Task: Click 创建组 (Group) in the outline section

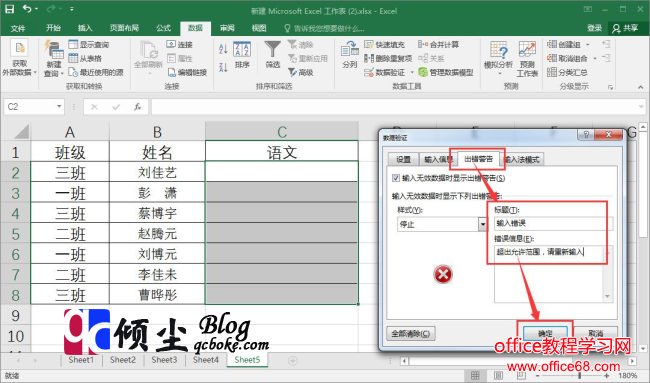Action: click(564, 44)
